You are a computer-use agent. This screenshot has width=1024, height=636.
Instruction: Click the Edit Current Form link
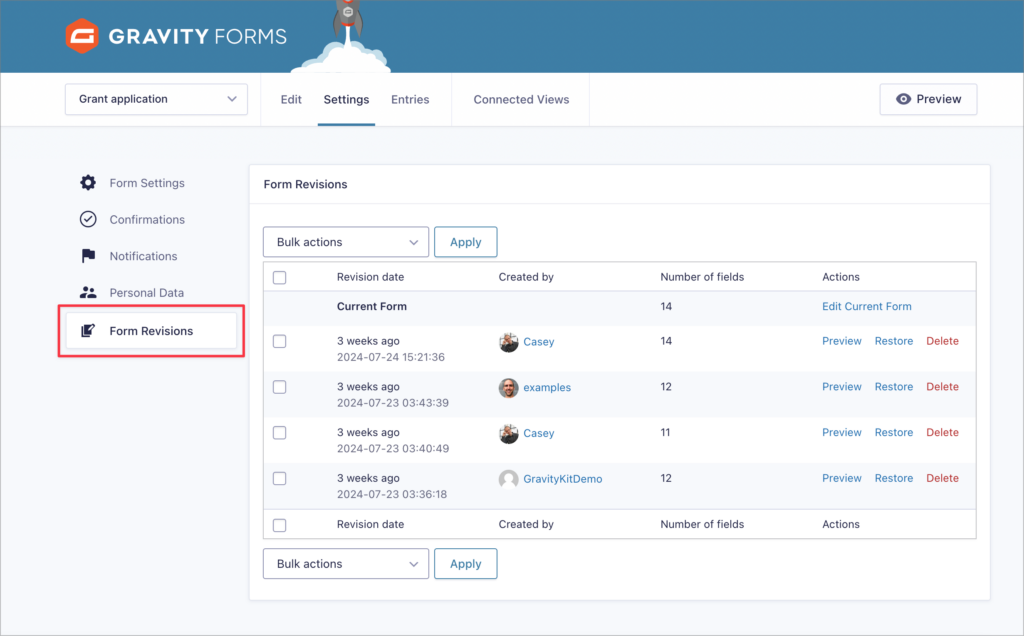(867, 306)
